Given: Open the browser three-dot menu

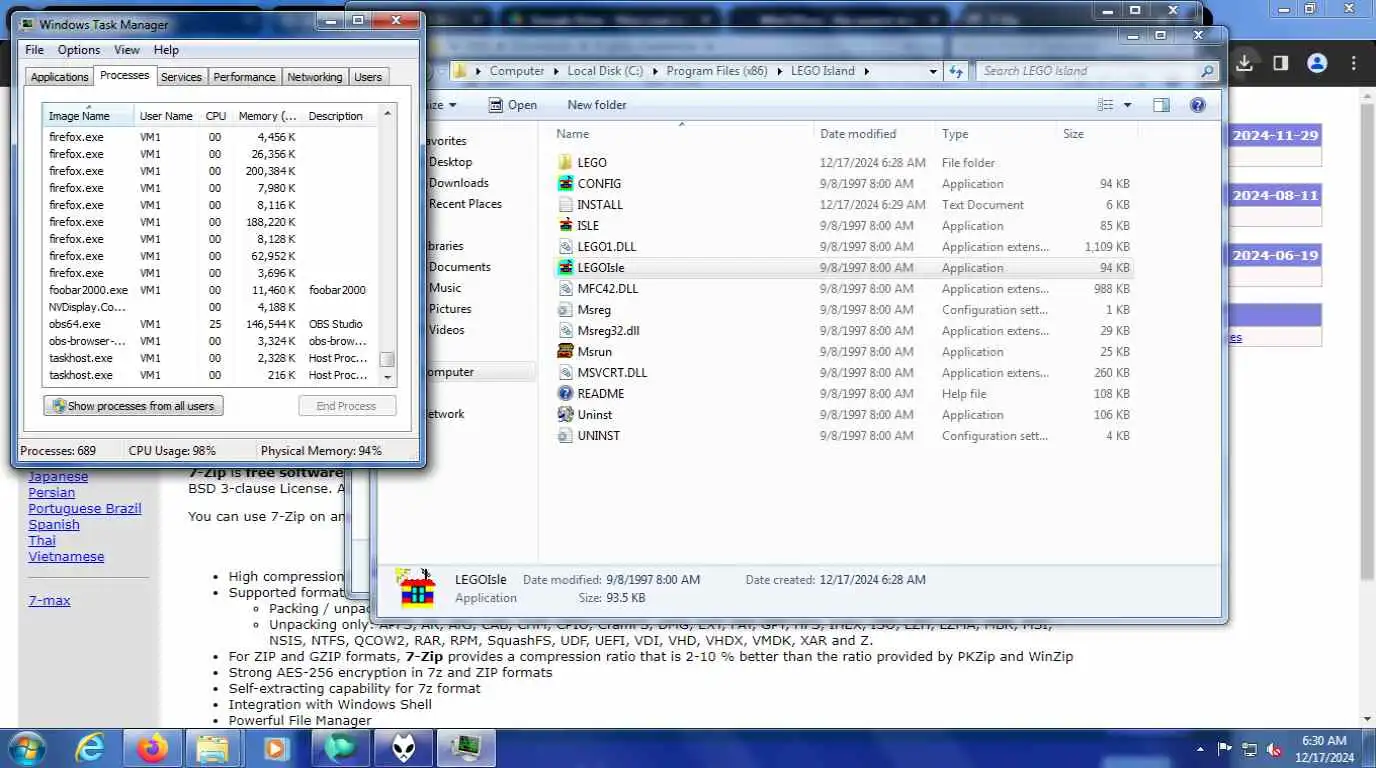Looking at the screenshot, I should pyautogui.click(x=1353, y=63).
